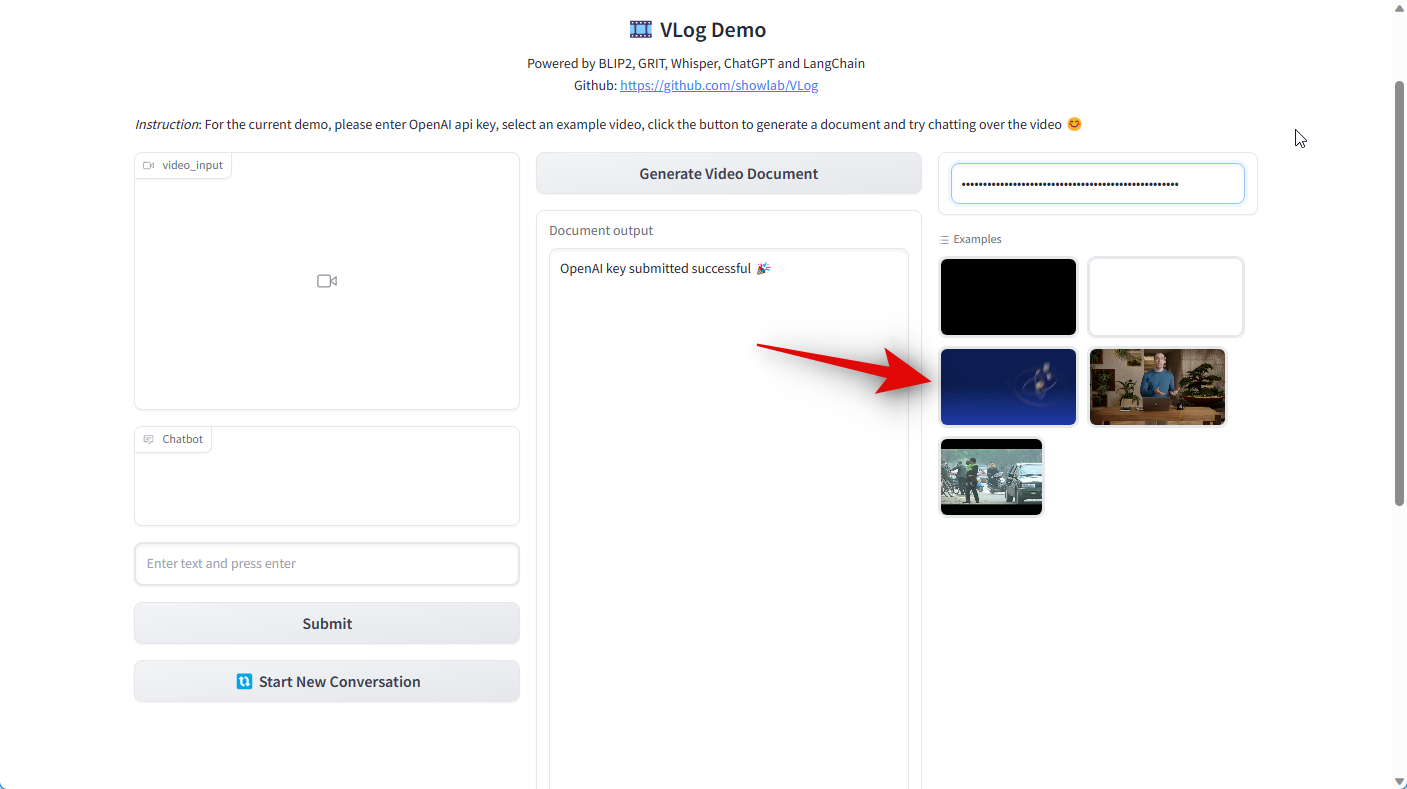
Task: Select the blank white example thumbnail
Action: pos(1166,297)
